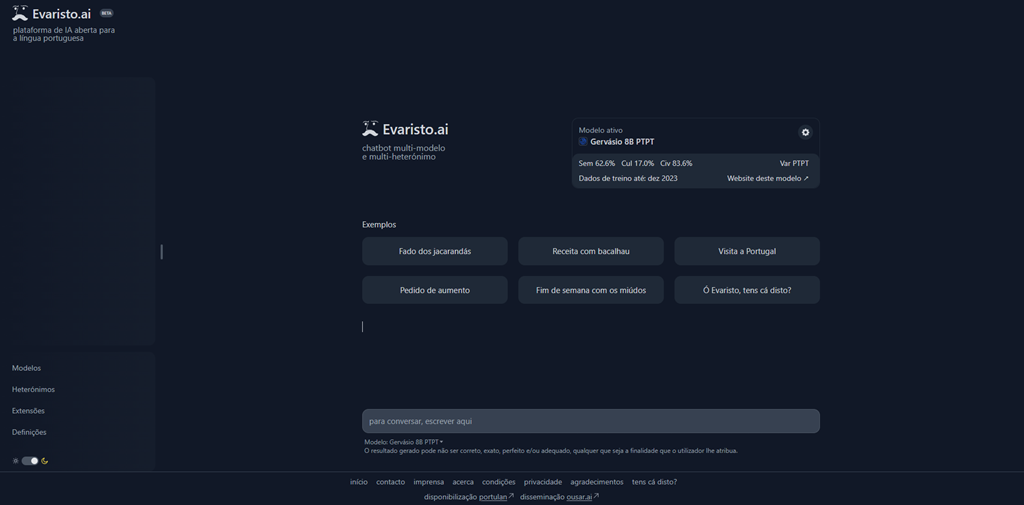1024x505 pixels.
Task: Open 'agradecimentos' footer link
Action: pyautogui.click(x=597, y=482)
